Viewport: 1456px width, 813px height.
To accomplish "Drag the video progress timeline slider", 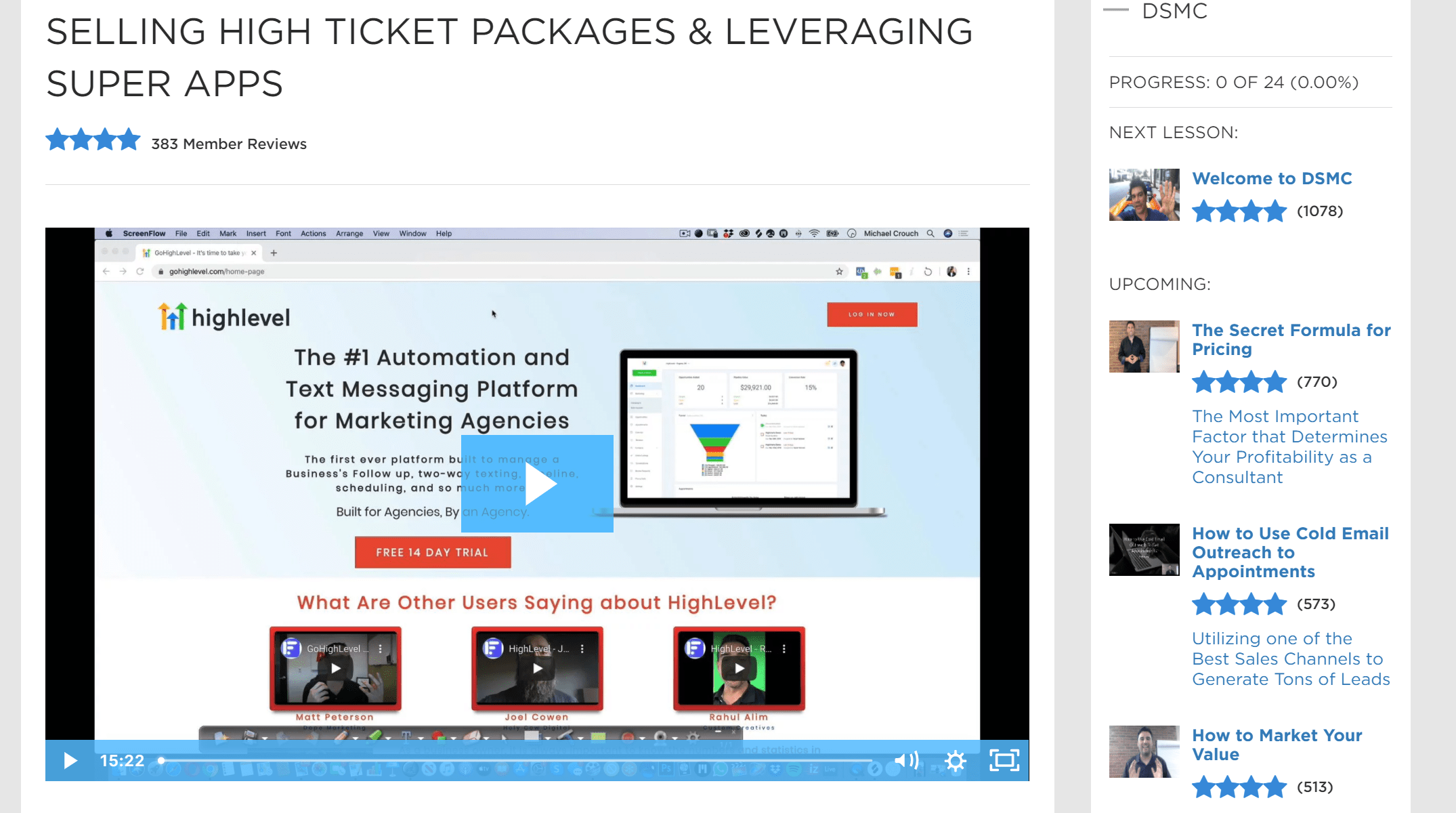I will [x=161, y=761].
